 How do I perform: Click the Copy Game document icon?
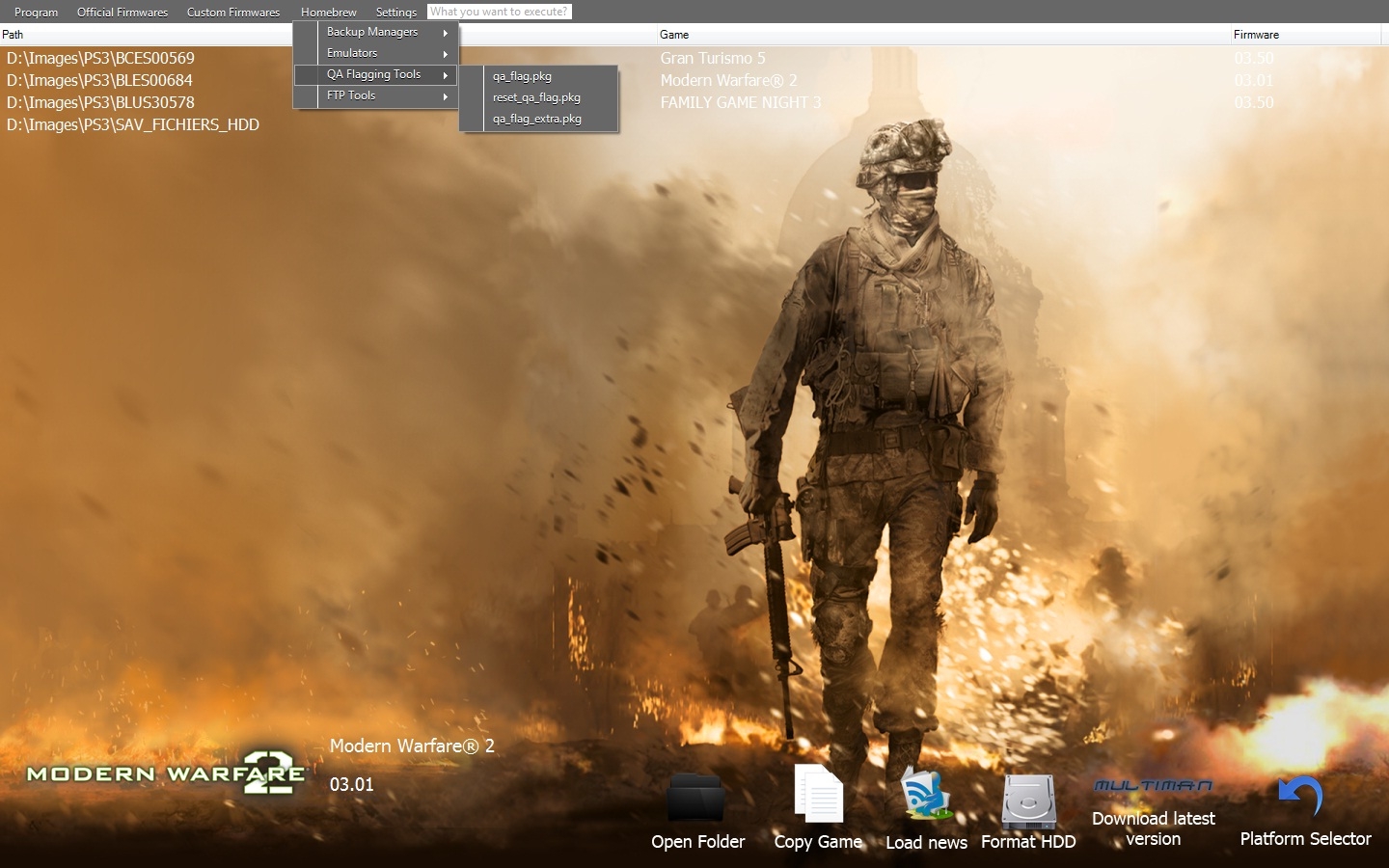point(818,794)
